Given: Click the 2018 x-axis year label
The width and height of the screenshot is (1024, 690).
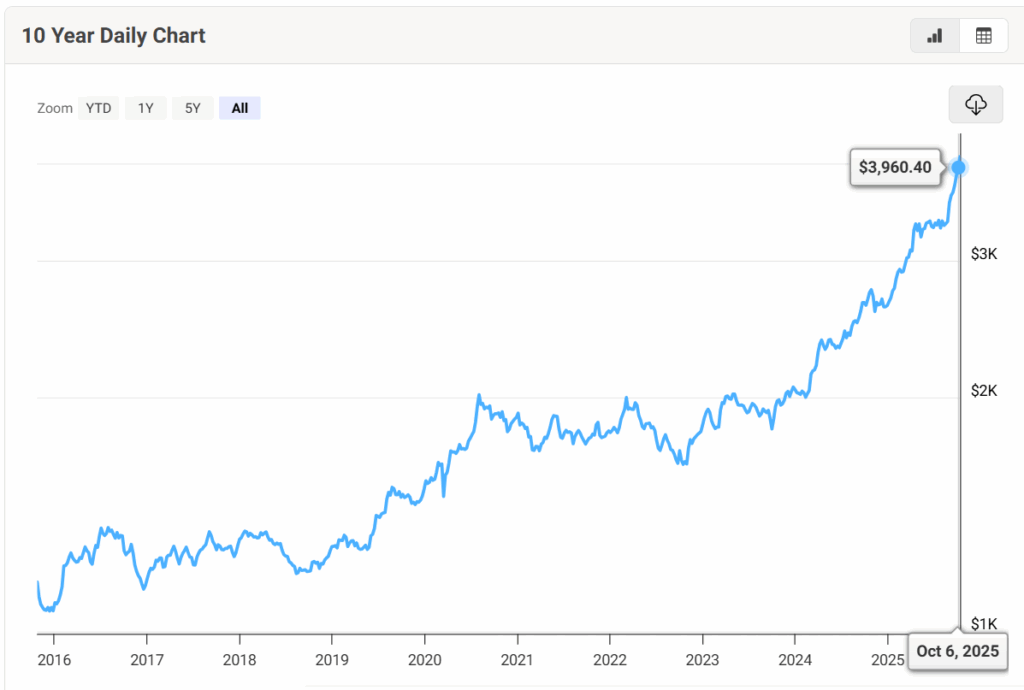Looking at the screenshot, I should pos(239,660).
